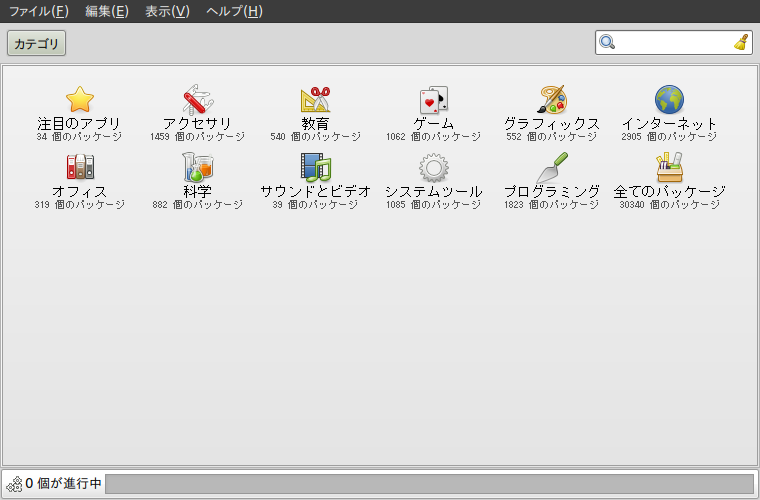Click '552 個のパッケージ' under グラフィックス

click(x=552, y=137)
